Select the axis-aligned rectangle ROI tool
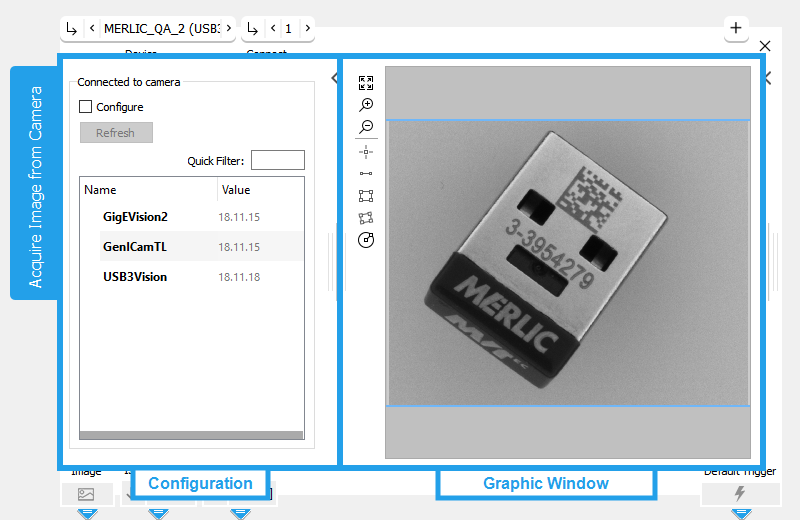The height and width of the screenshot is (520, 800). (x=366, y=195)
